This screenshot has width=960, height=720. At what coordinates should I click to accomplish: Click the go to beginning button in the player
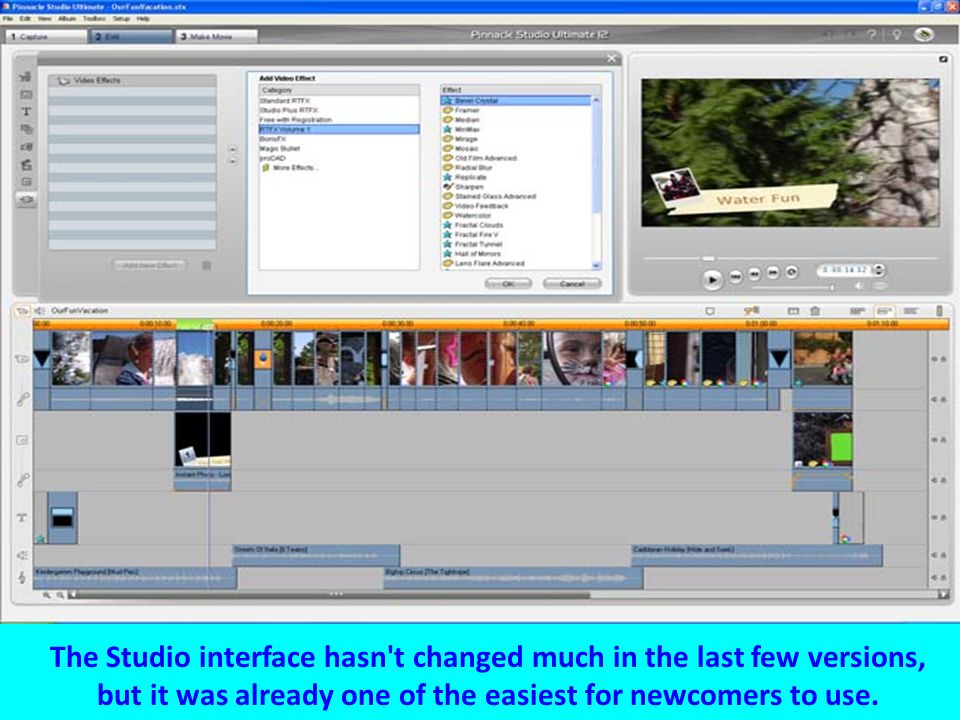(x=735, y=277)
